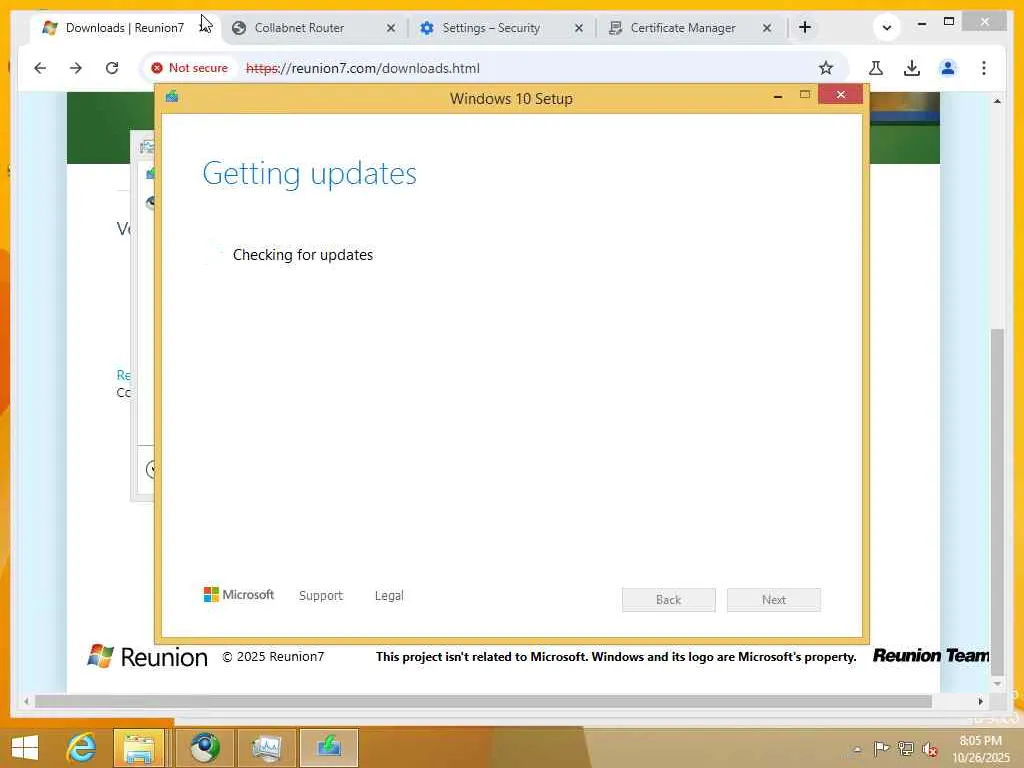Reload the page with the refresh icon
1024x768 pixels.
112,68
